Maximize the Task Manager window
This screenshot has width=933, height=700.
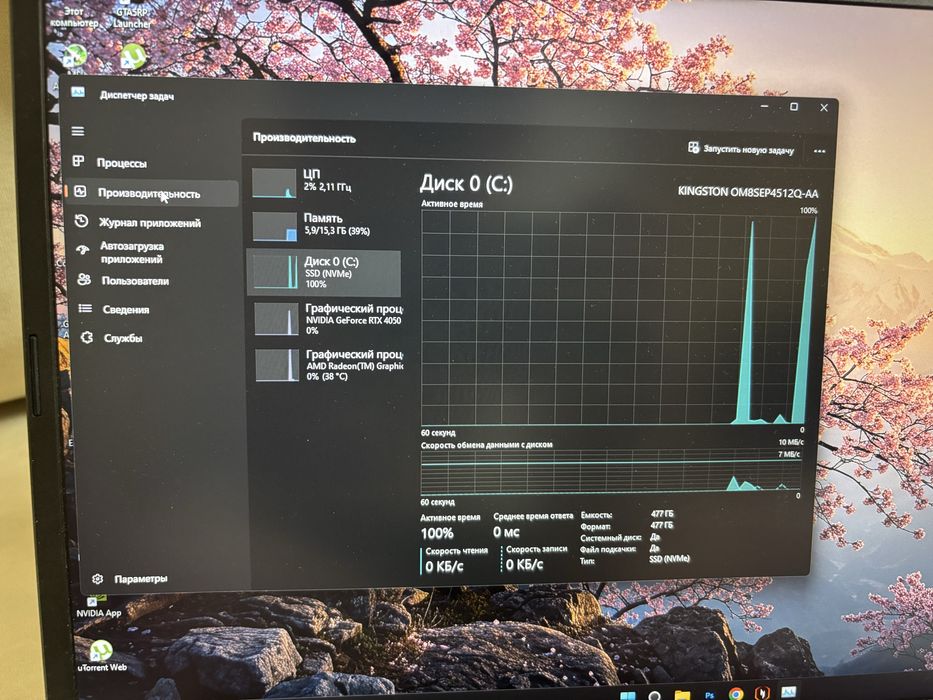click(794, 107)
